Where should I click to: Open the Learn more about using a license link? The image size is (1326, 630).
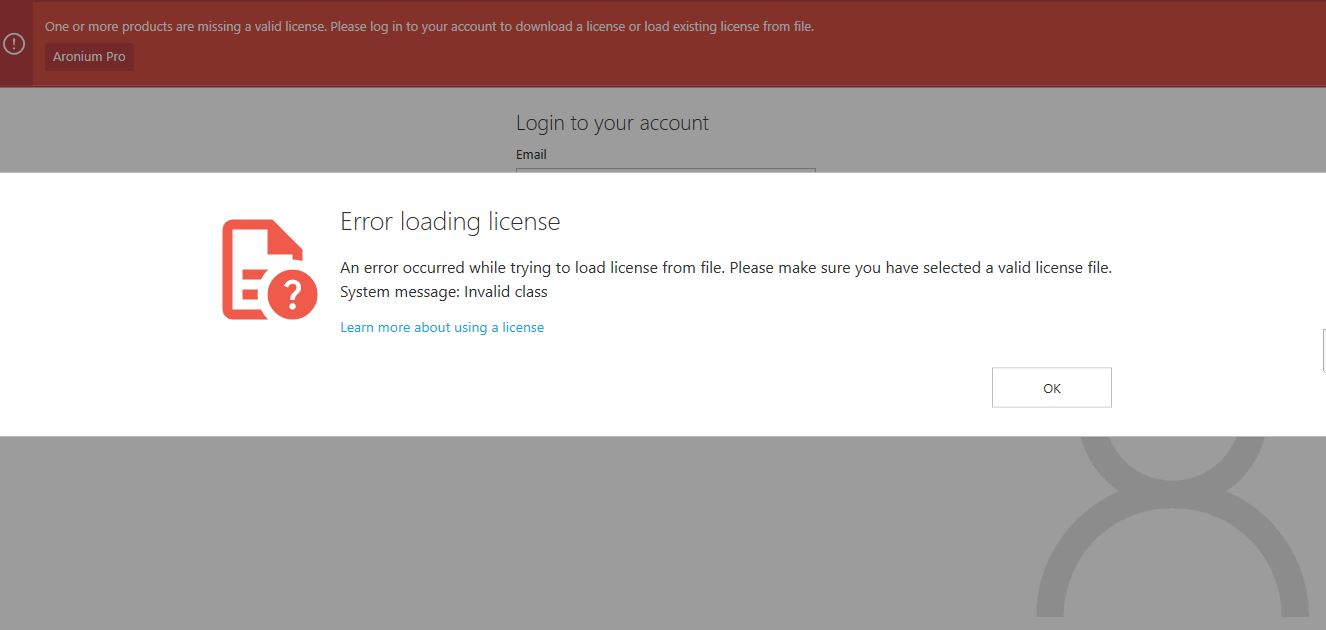tap(442, 327)
